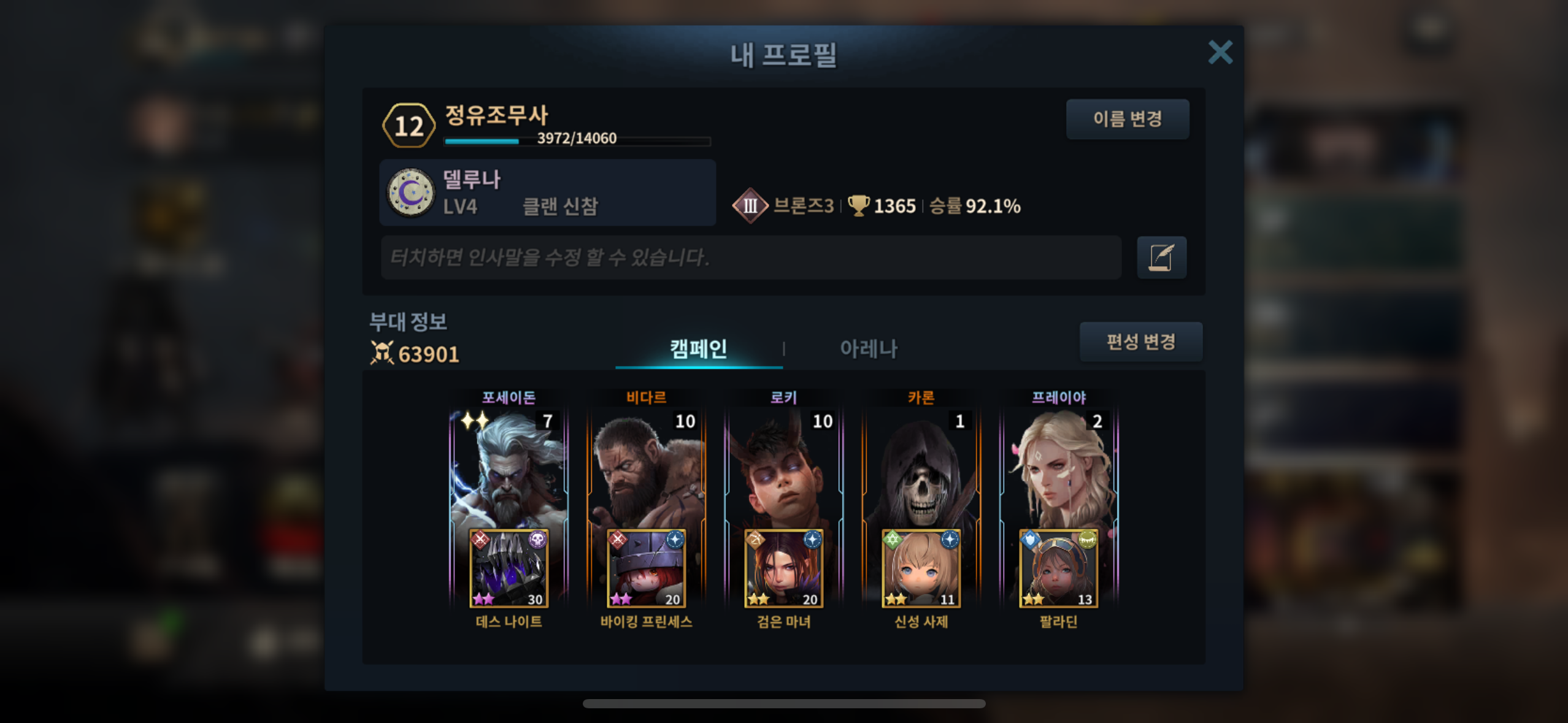Click the 델루나 clan moon emblem
Viewport: 1568px width, 723px height.
pos(411,193)
